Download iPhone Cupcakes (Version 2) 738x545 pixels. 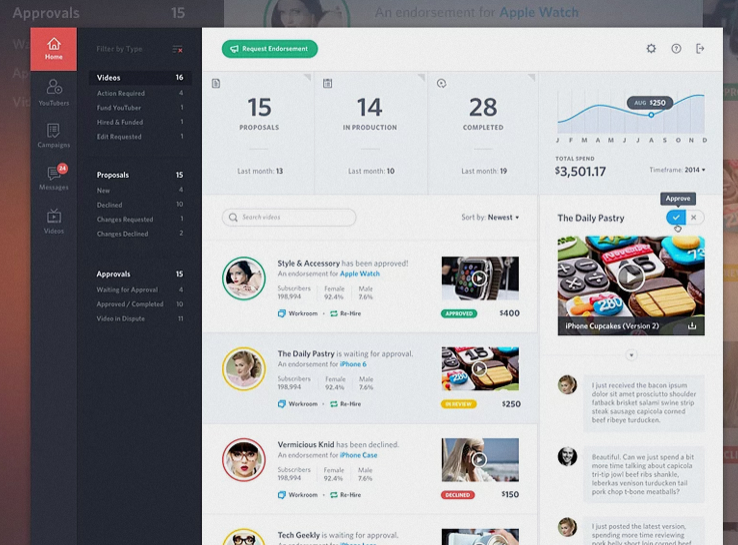[x=692, y=326]
